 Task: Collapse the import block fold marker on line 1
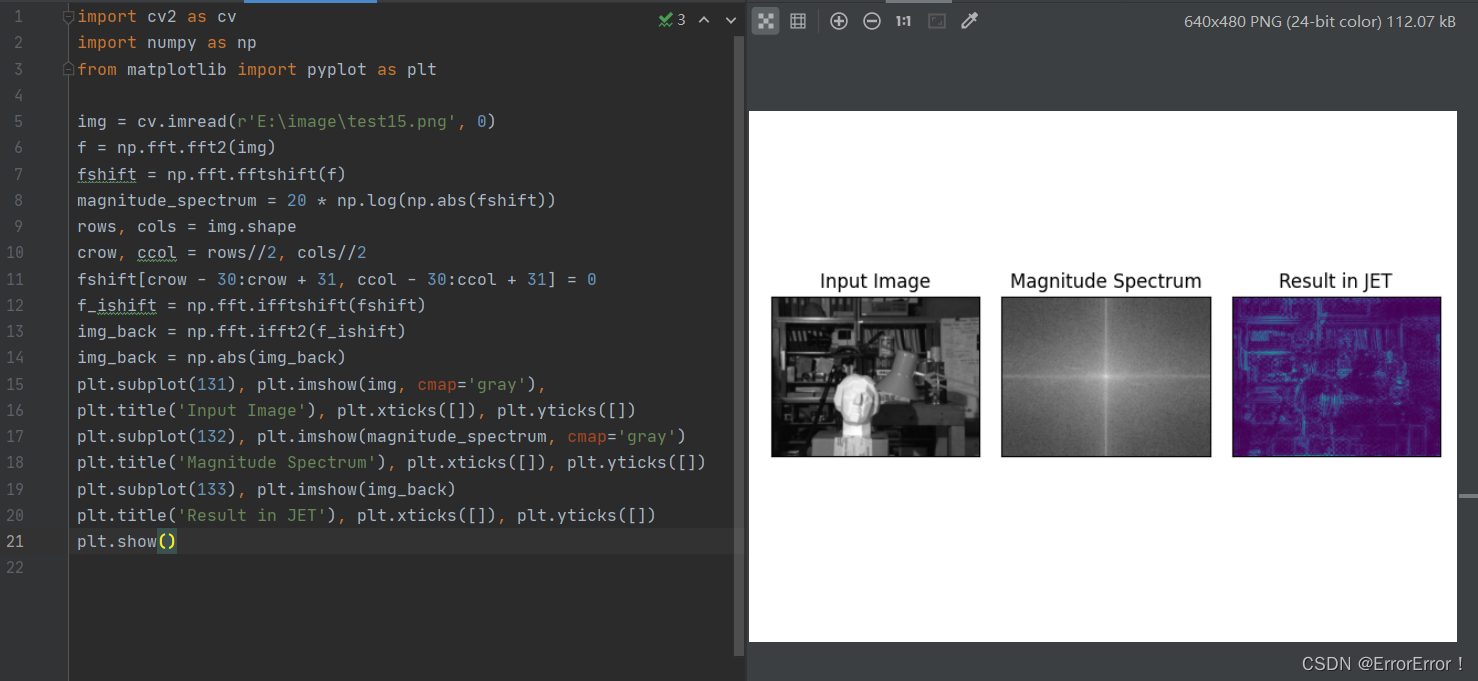68,17
